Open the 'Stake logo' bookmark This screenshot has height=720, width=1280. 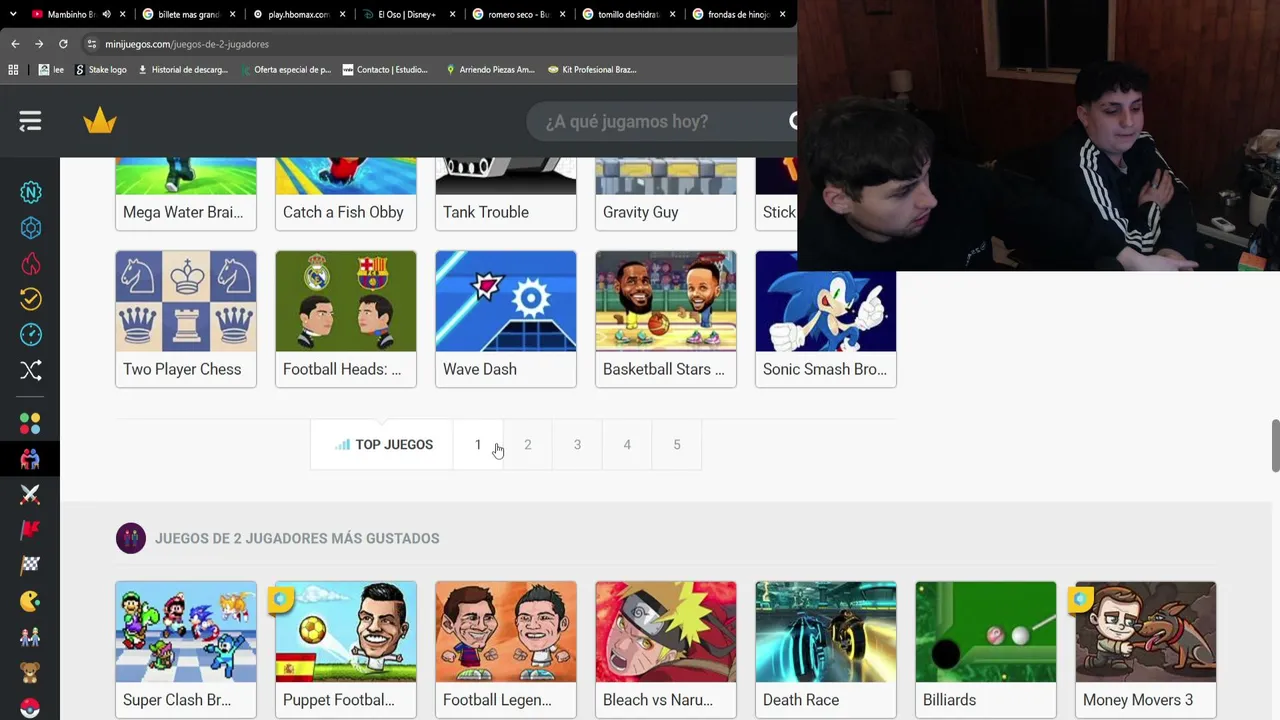click(x=101, y=70)
